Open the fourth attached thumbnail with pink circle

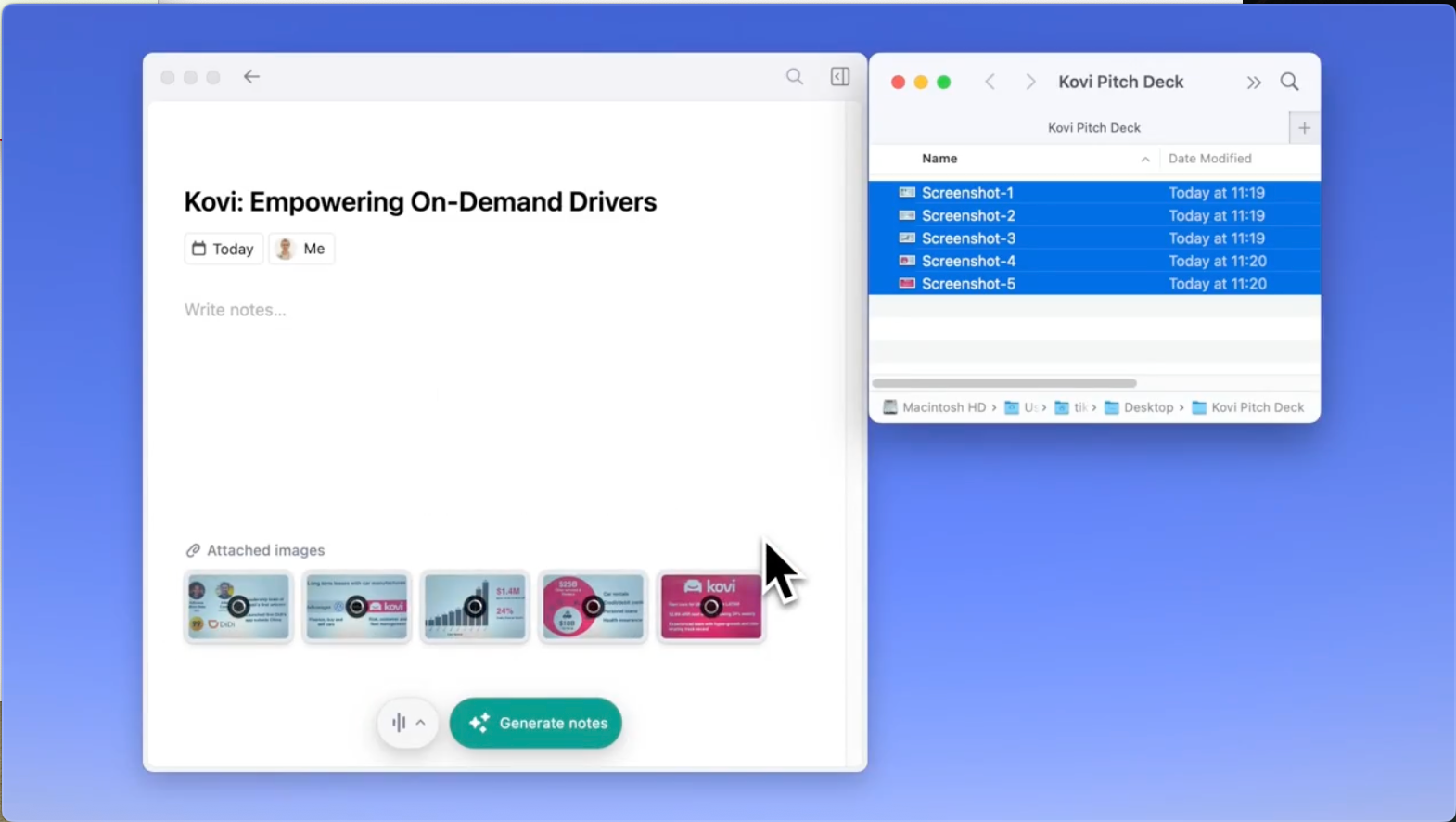click(593, 607)
